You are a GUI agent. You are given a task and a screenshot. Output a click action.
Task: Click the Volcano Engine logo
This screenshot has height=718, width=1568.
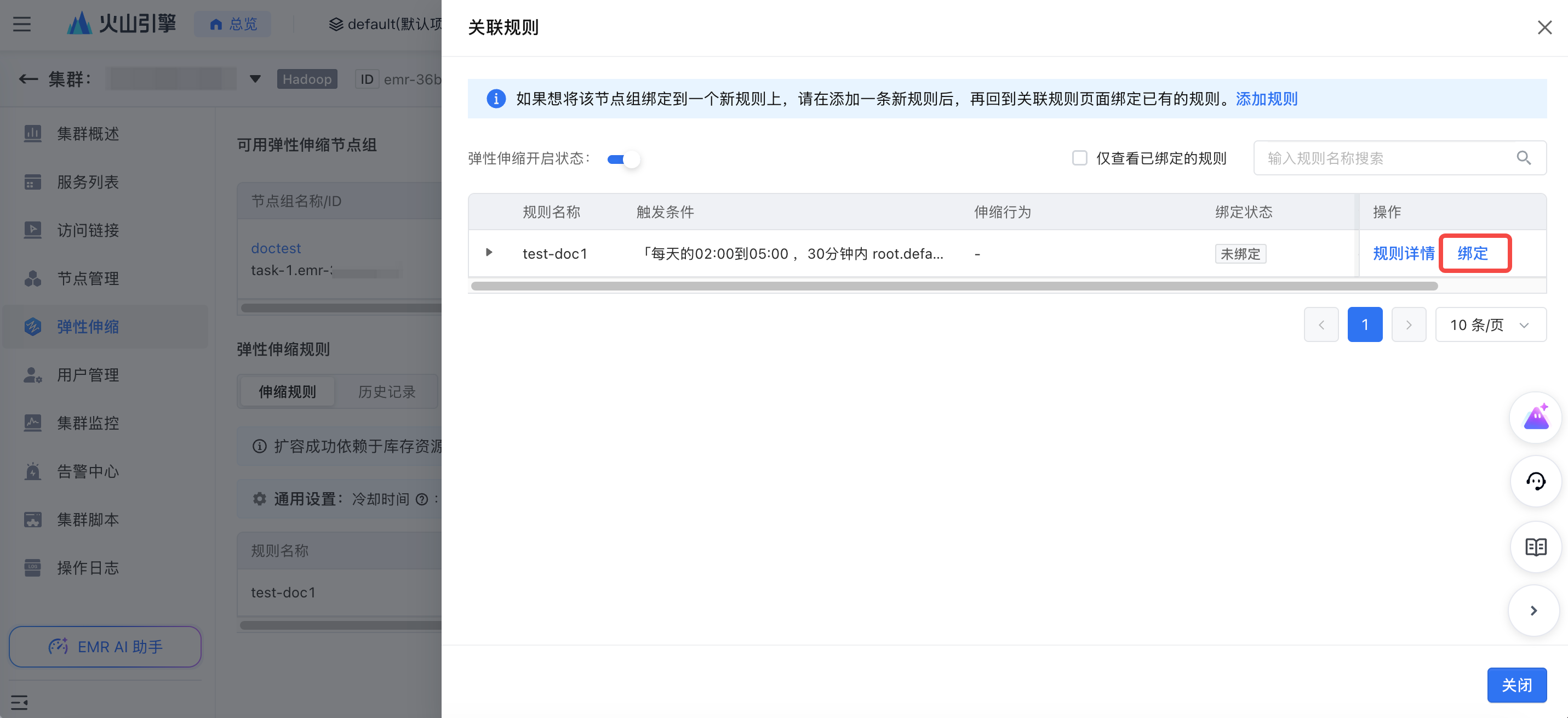point(122,24)
